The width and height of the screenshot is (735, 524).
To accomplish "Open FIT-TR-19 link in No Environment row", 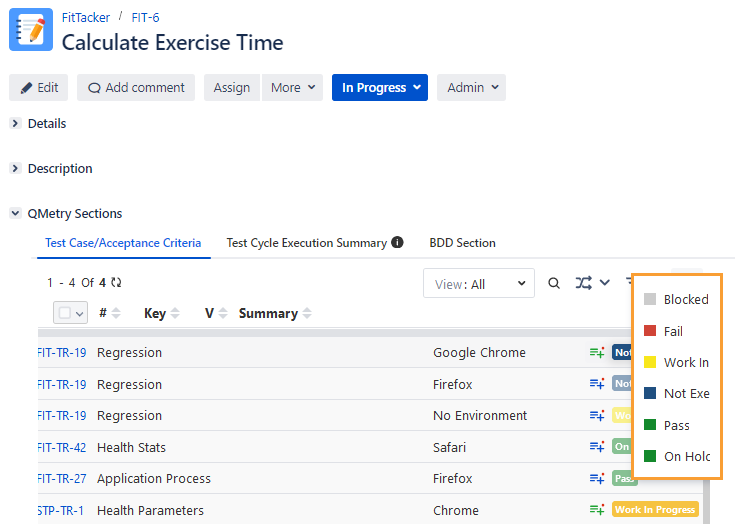I will [62, 416].
